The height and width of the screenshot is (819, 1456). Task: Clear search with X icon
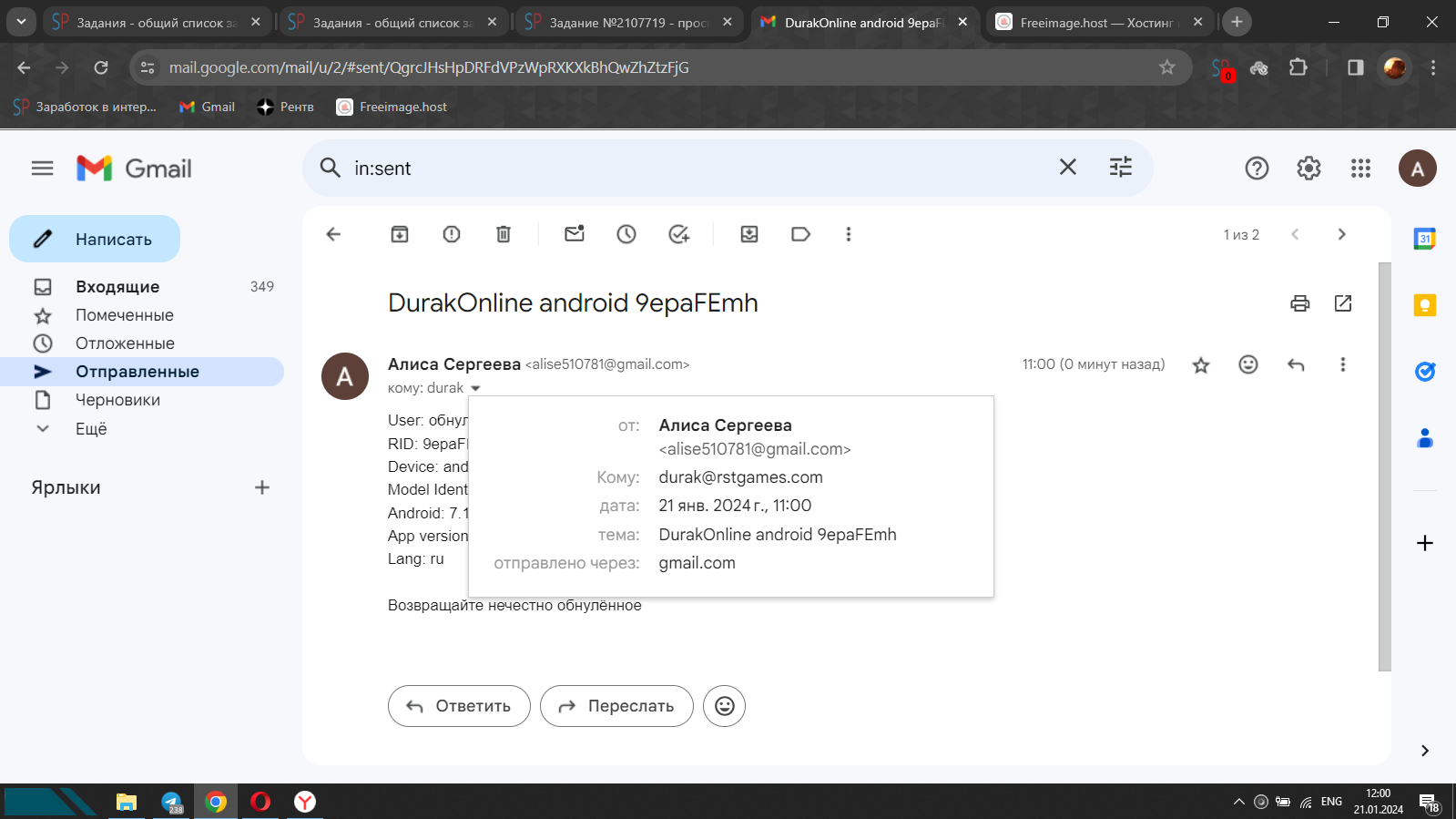1068,167
